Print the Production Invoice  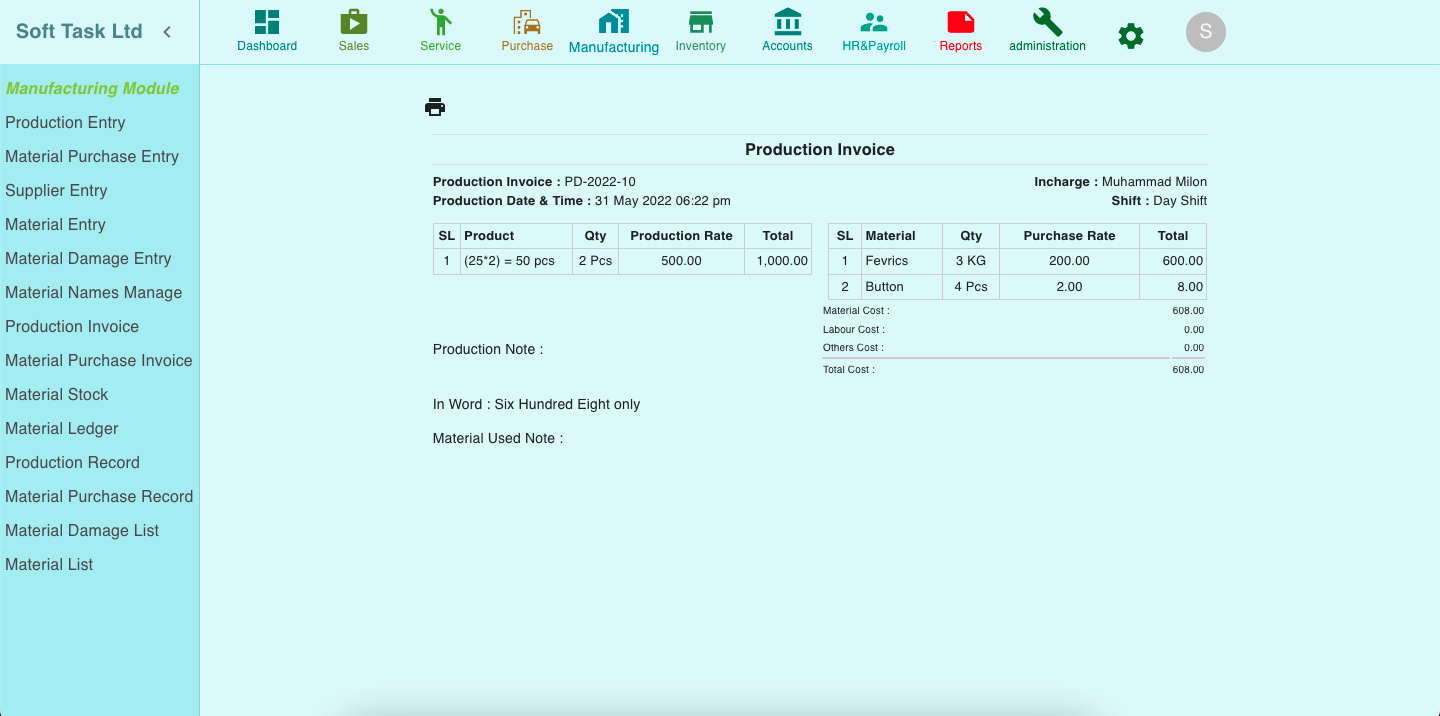pos(435,106)
